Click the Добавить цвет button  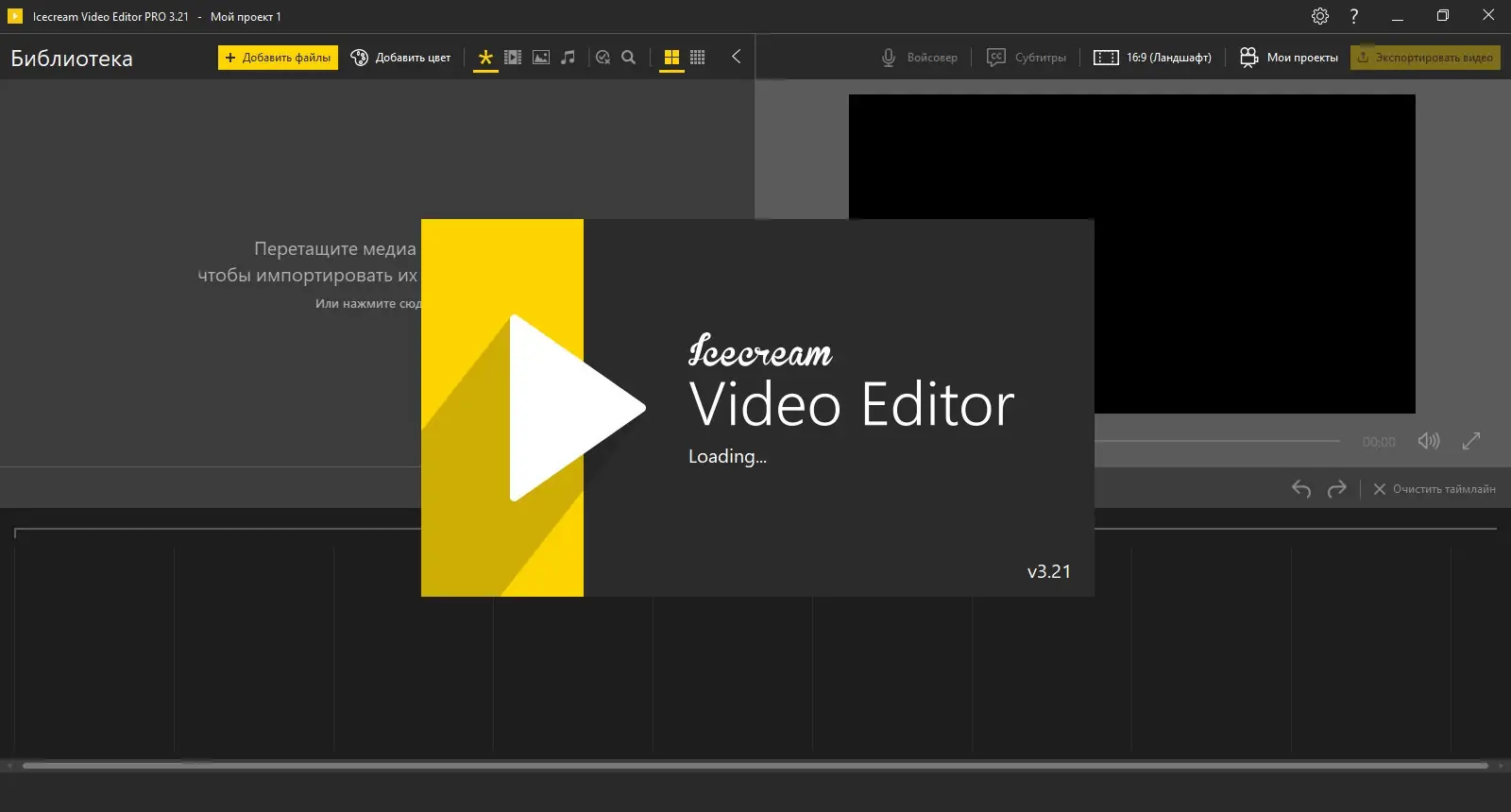click(x=400, y=58)
